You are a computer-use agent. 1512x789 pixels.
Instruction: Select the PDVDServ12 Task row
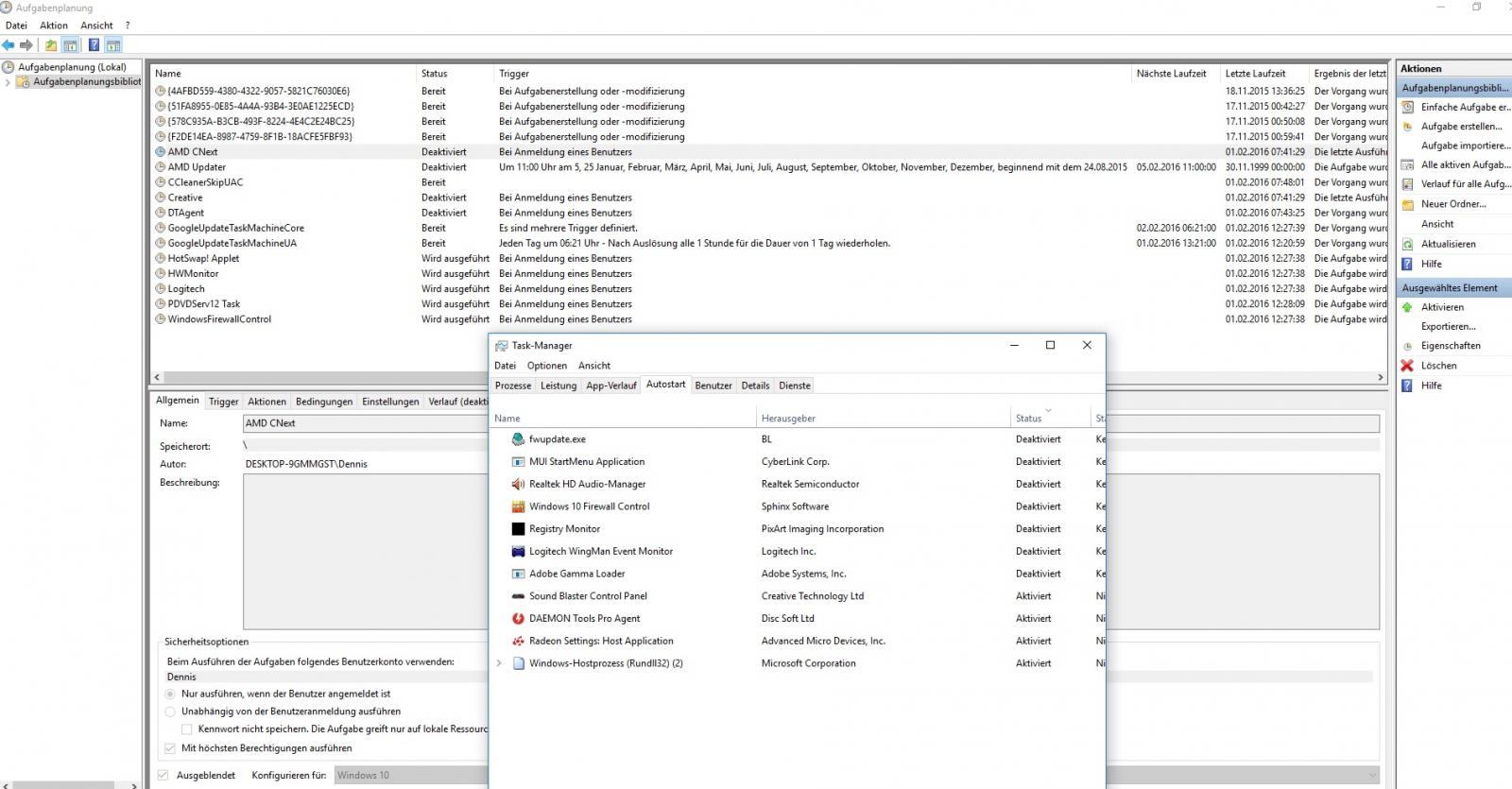click(x=767, y=304)
